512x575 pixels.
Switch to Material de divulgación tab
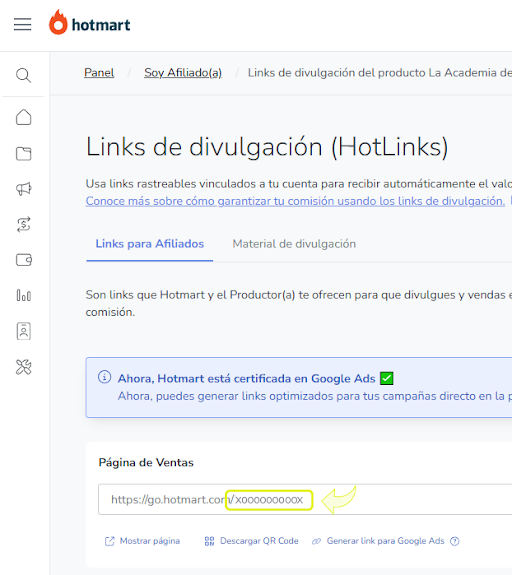(294, 244)
